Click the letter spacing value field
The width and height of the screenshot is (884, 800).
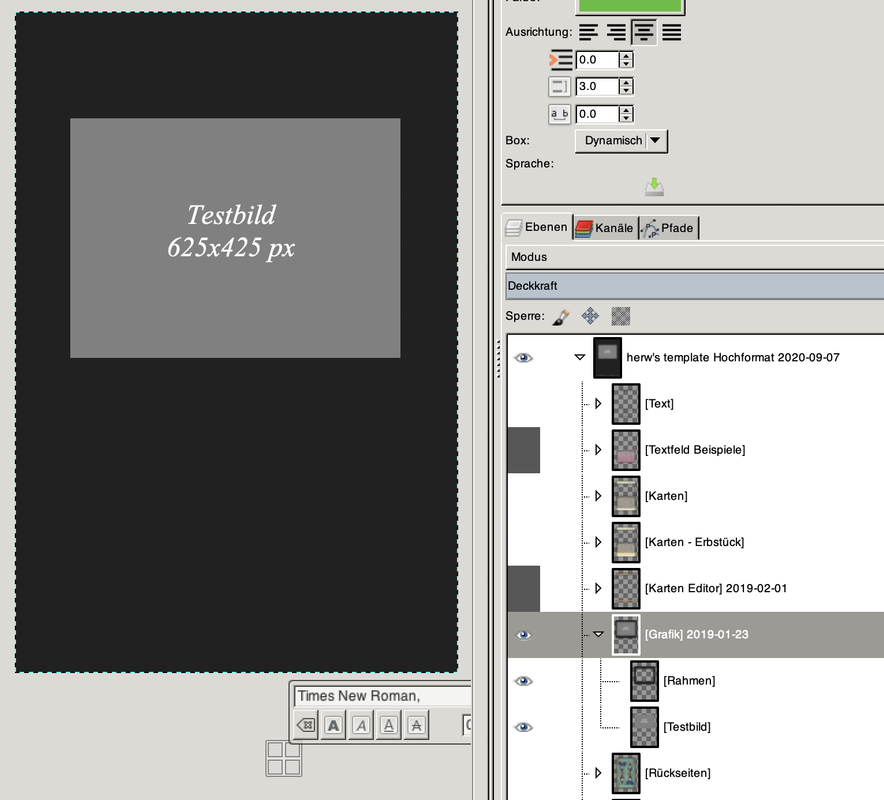(x=597, y=114)
